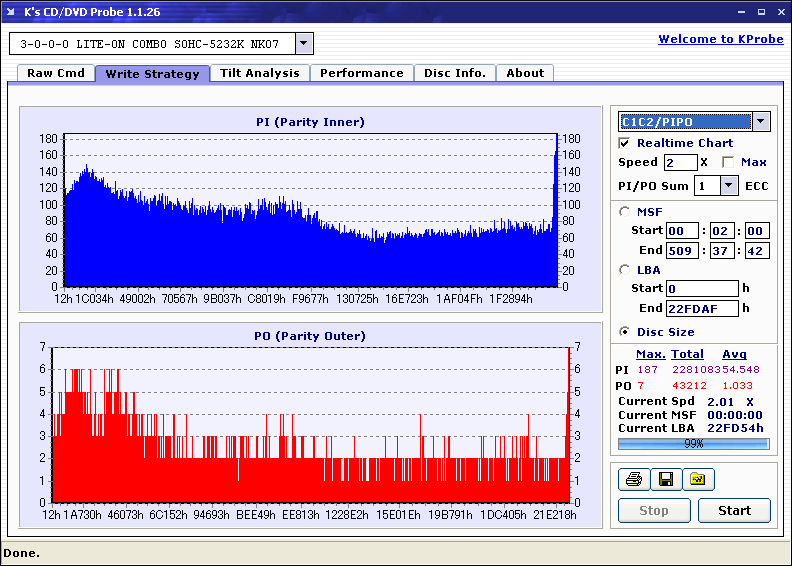Select the LBA radio button
Image resolution: width=792 pixels, height=566 pixels.
tap(625, 270)
